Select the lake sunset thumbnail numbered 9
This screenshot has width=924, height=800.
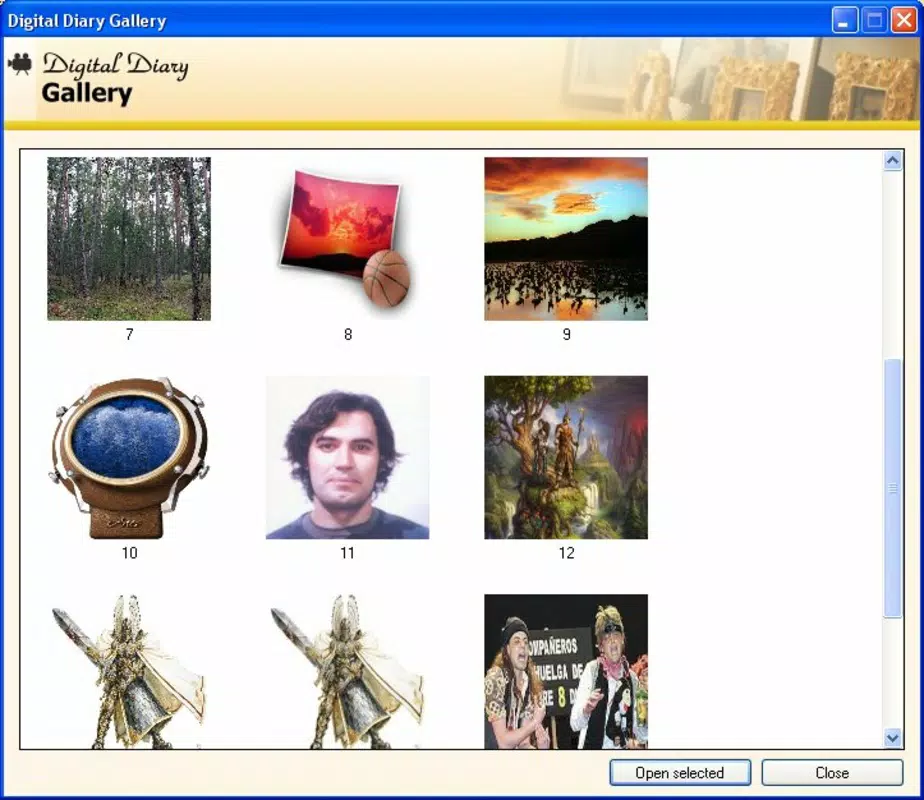pyautogui.click(x=566, y=239)
